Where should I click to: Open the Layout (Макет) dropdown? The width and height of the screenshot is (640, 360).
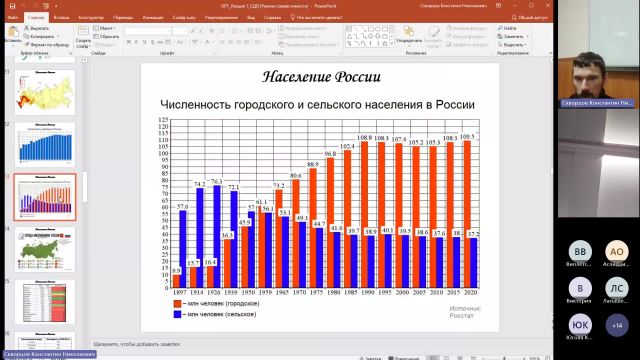104,28
